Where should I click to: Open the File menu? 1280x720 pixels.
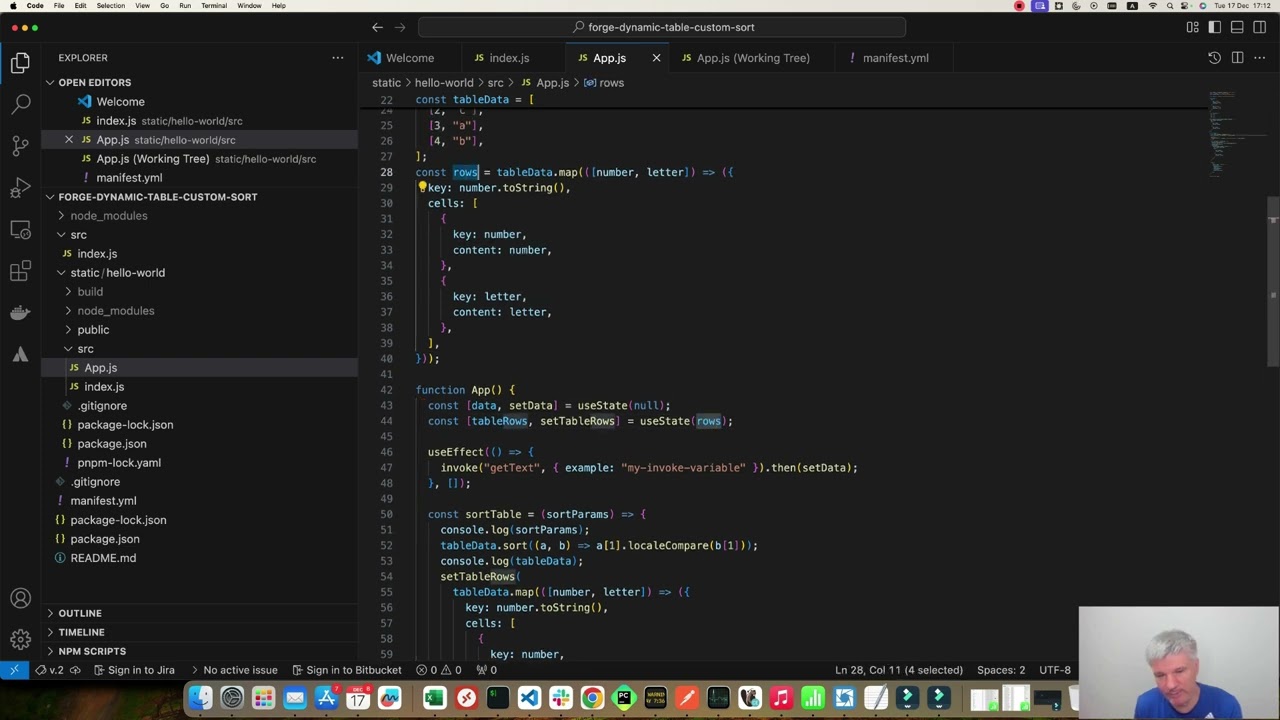click(59, 6)
